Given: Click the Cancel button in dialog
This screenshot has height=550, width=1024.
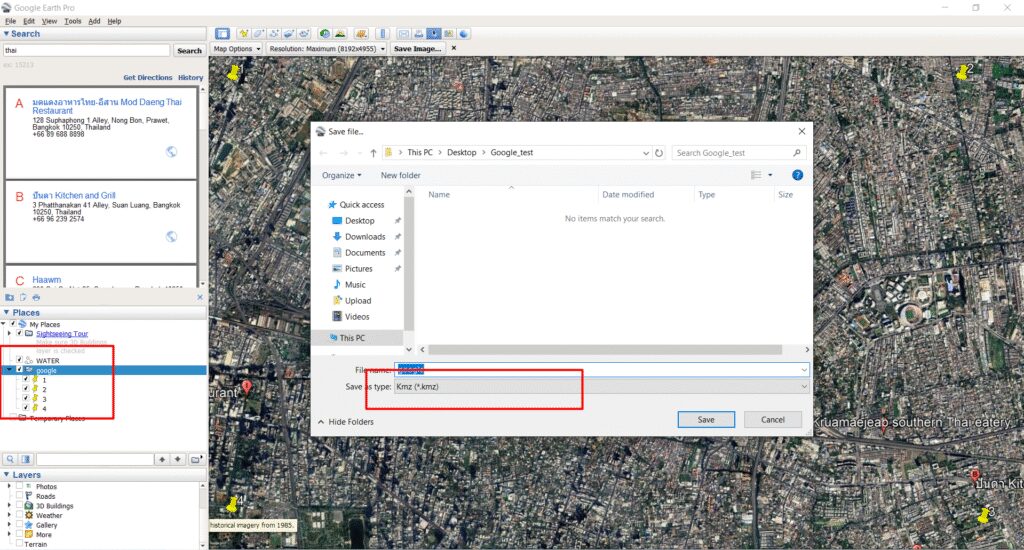Looking at the screenshot, I should tap(773, 419).
